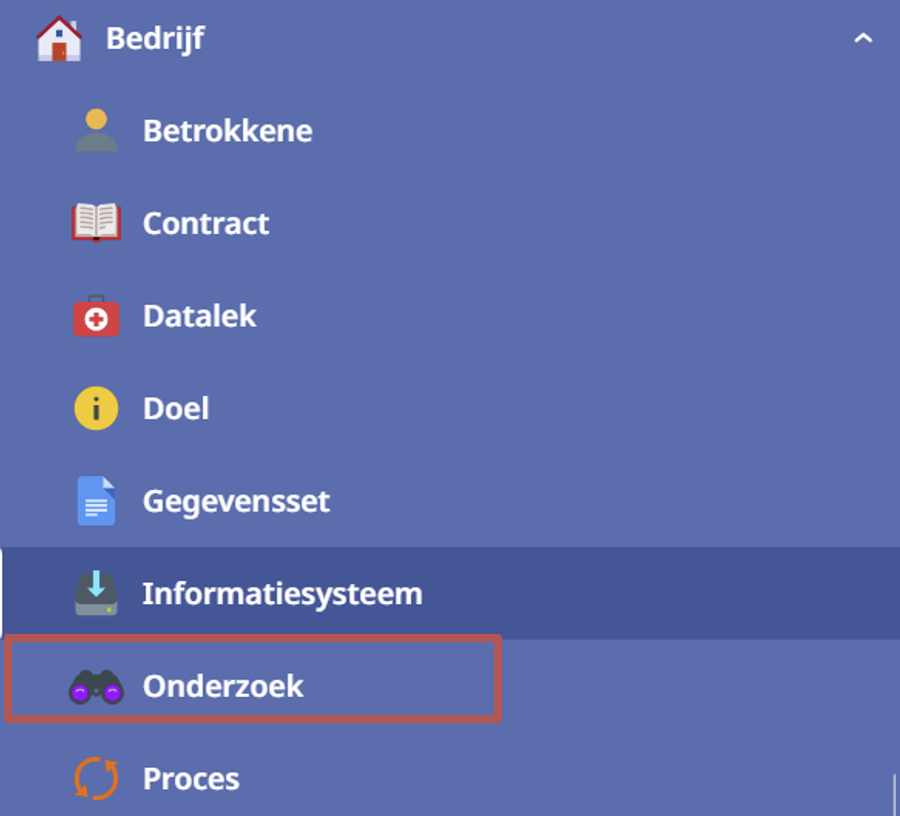
Task: Click the sidebar scrollbar thumb at bottom right
Action: click(894, 795)
